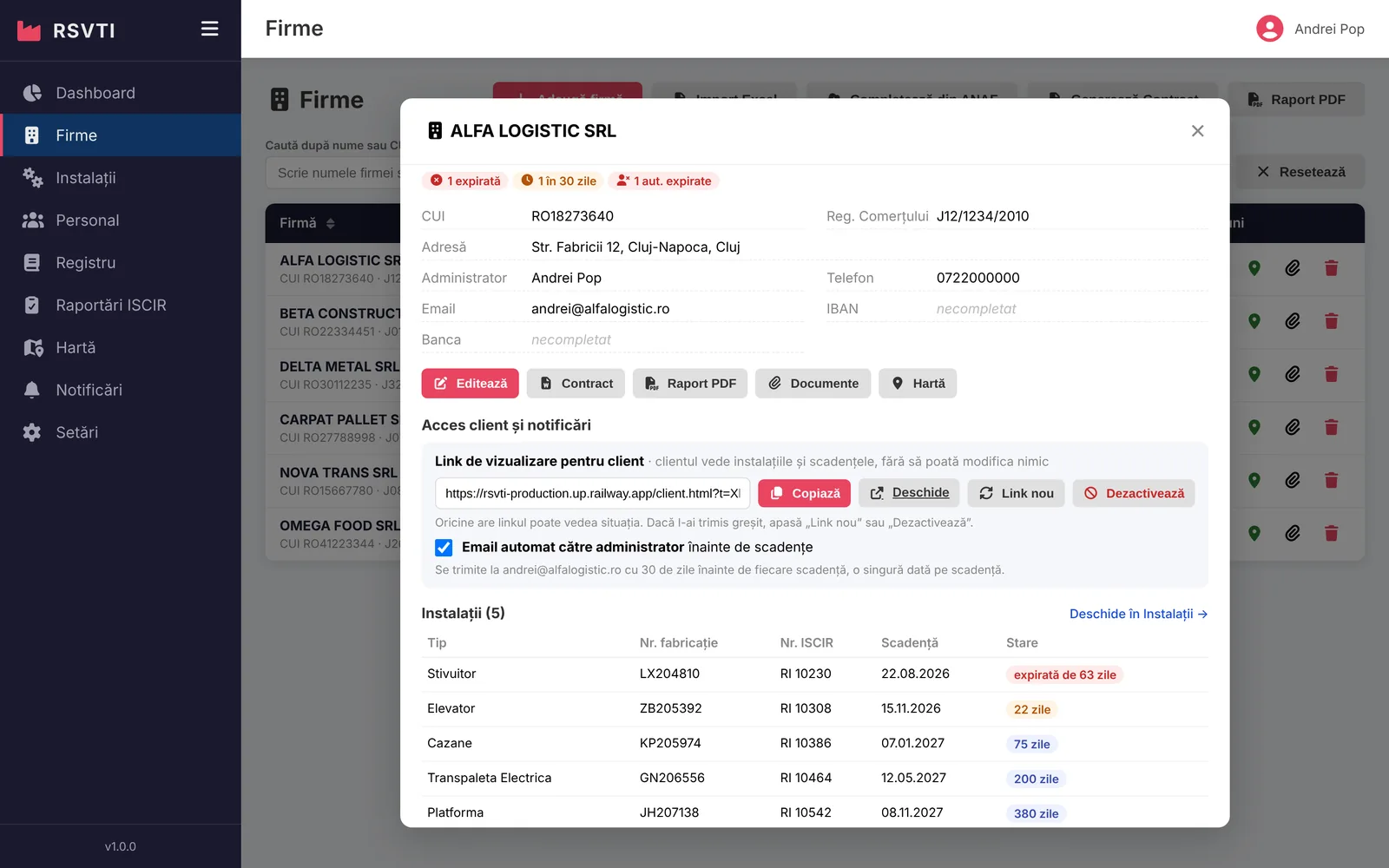Click the expirată de 63 zile status
The height and width of the screenshot is (868, 1389).
(x=1064, y=674)
